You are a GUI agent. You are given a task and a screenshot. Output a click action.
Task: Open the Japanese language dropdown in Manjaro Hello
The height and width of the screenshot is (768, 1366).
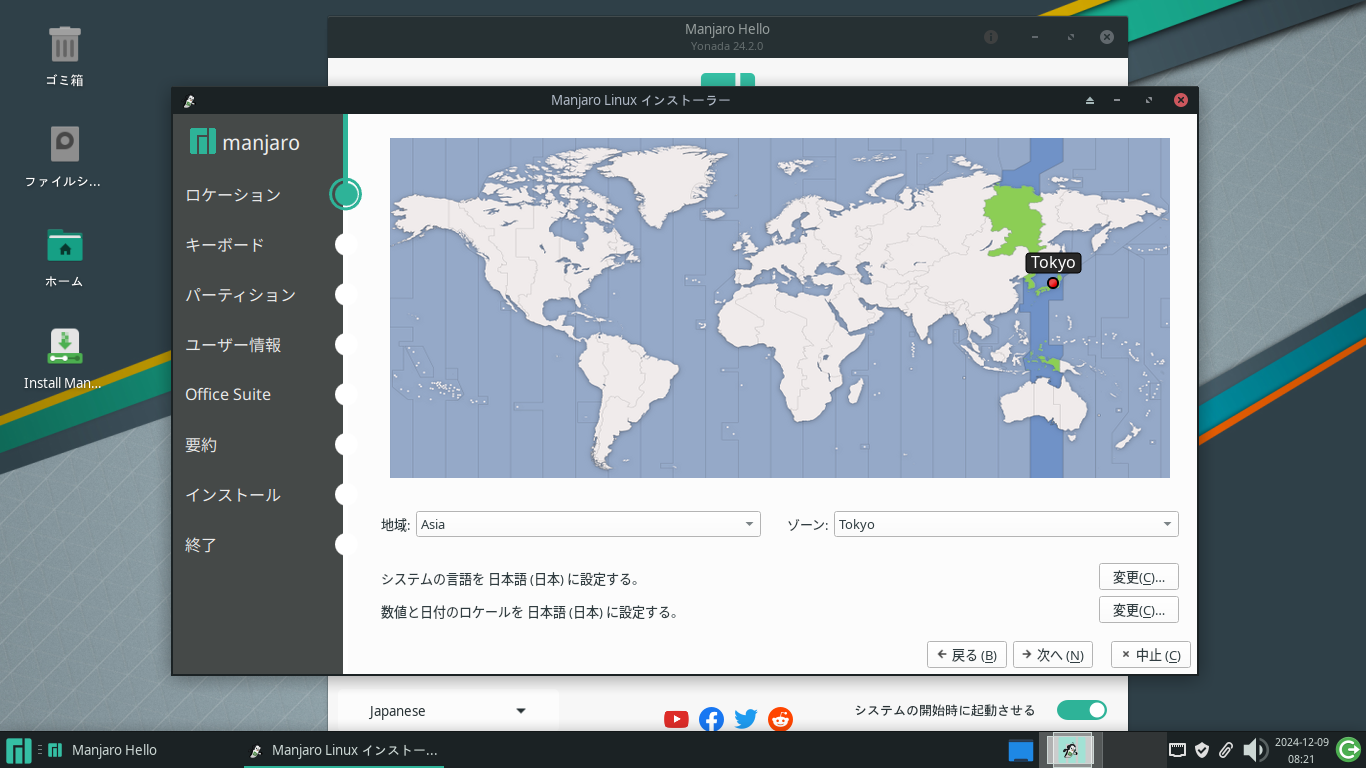click(448, 711)
